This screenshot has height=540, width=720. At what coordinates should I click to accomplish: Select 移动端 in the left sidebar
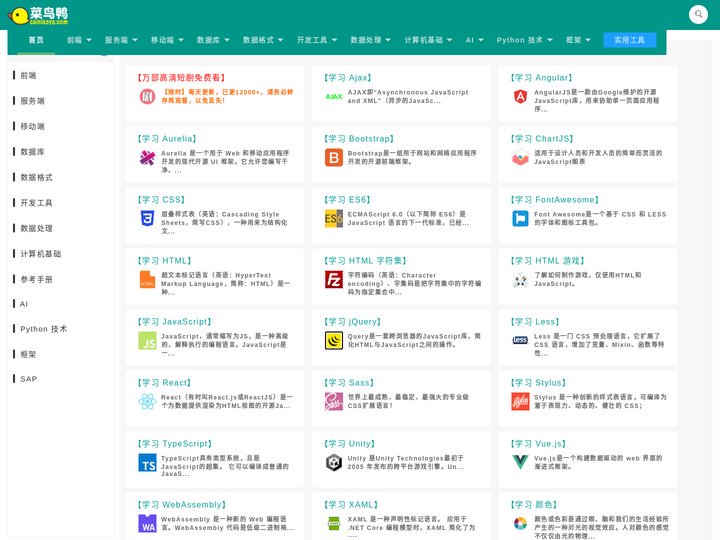click(32, 126)
